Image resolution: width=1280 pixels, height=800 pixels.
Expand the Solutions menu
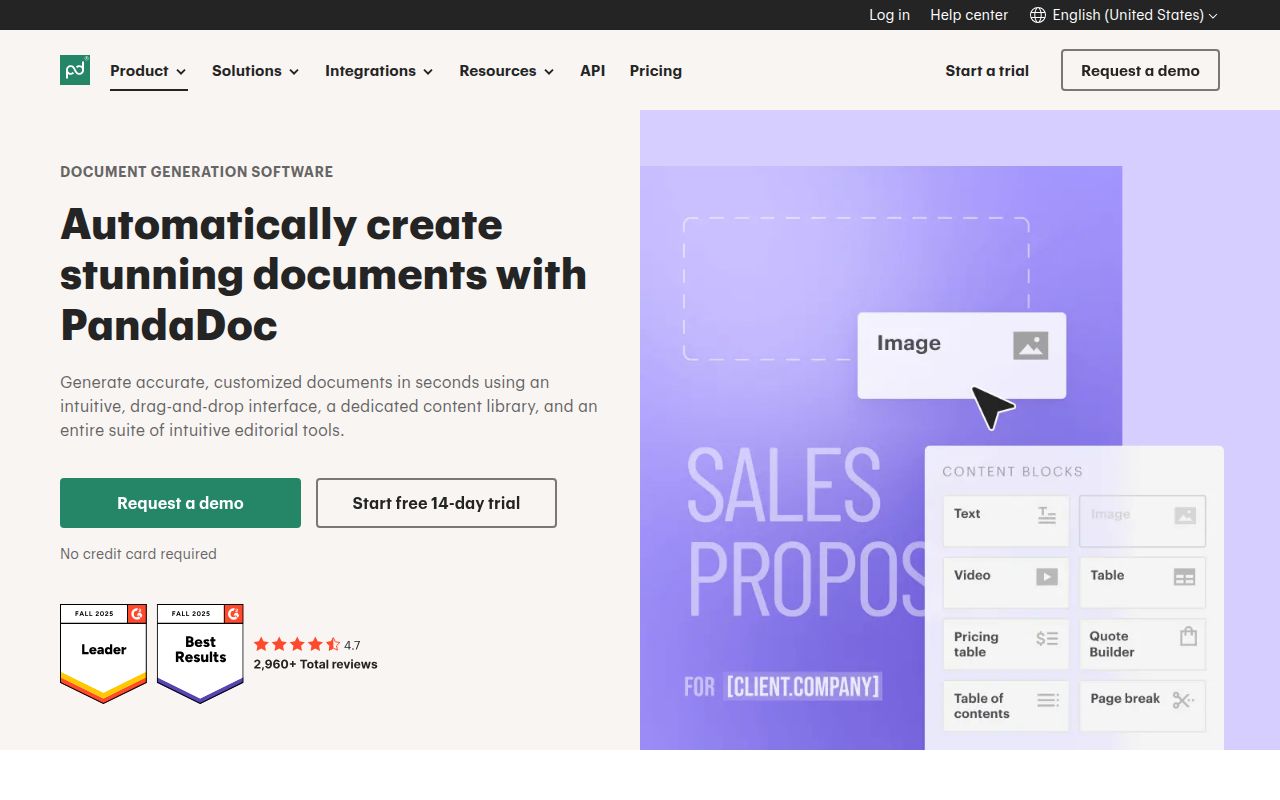pos(256,71)
